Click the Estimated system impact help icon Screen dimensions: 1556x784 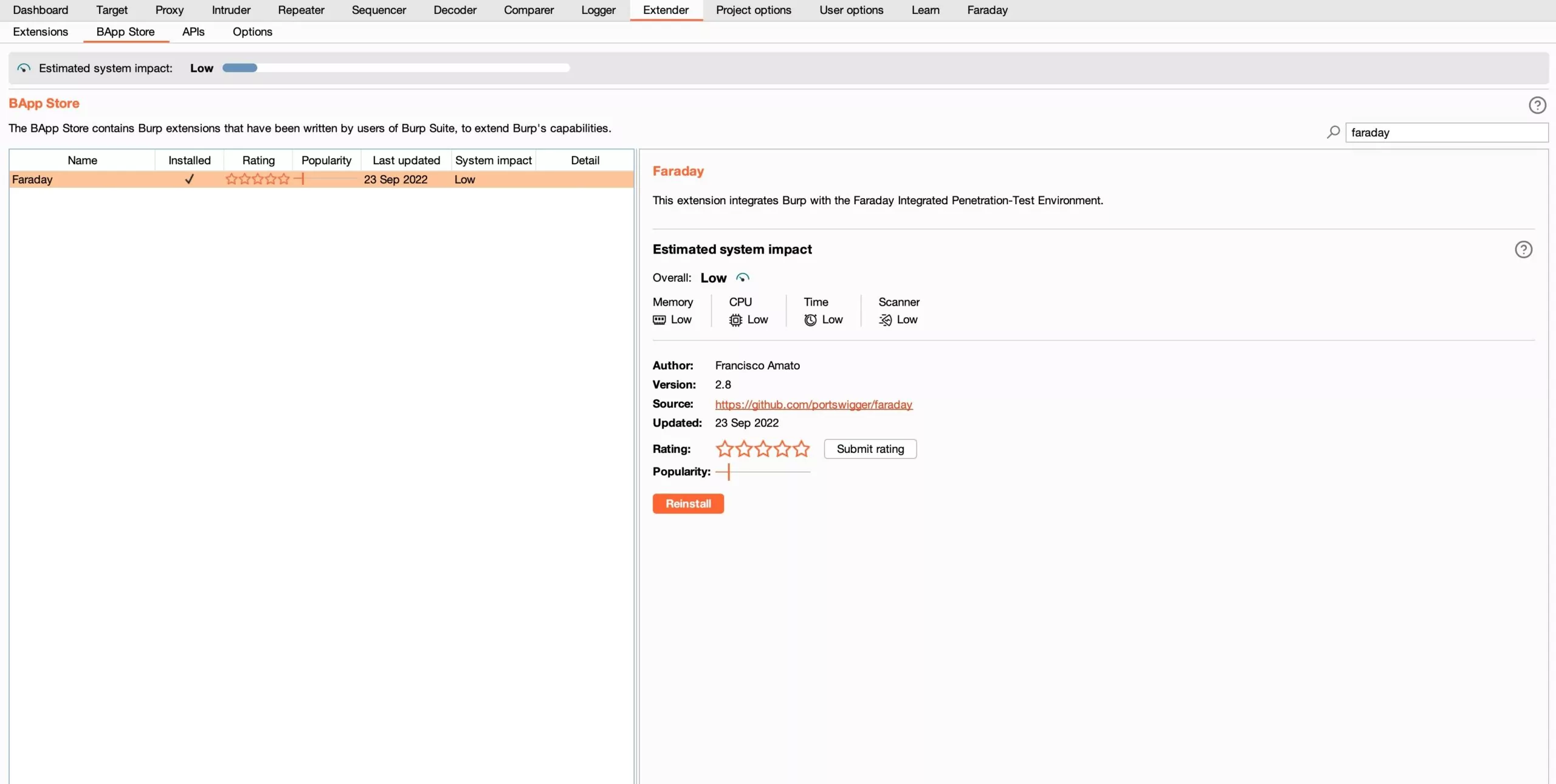[x=1523, y=250]
